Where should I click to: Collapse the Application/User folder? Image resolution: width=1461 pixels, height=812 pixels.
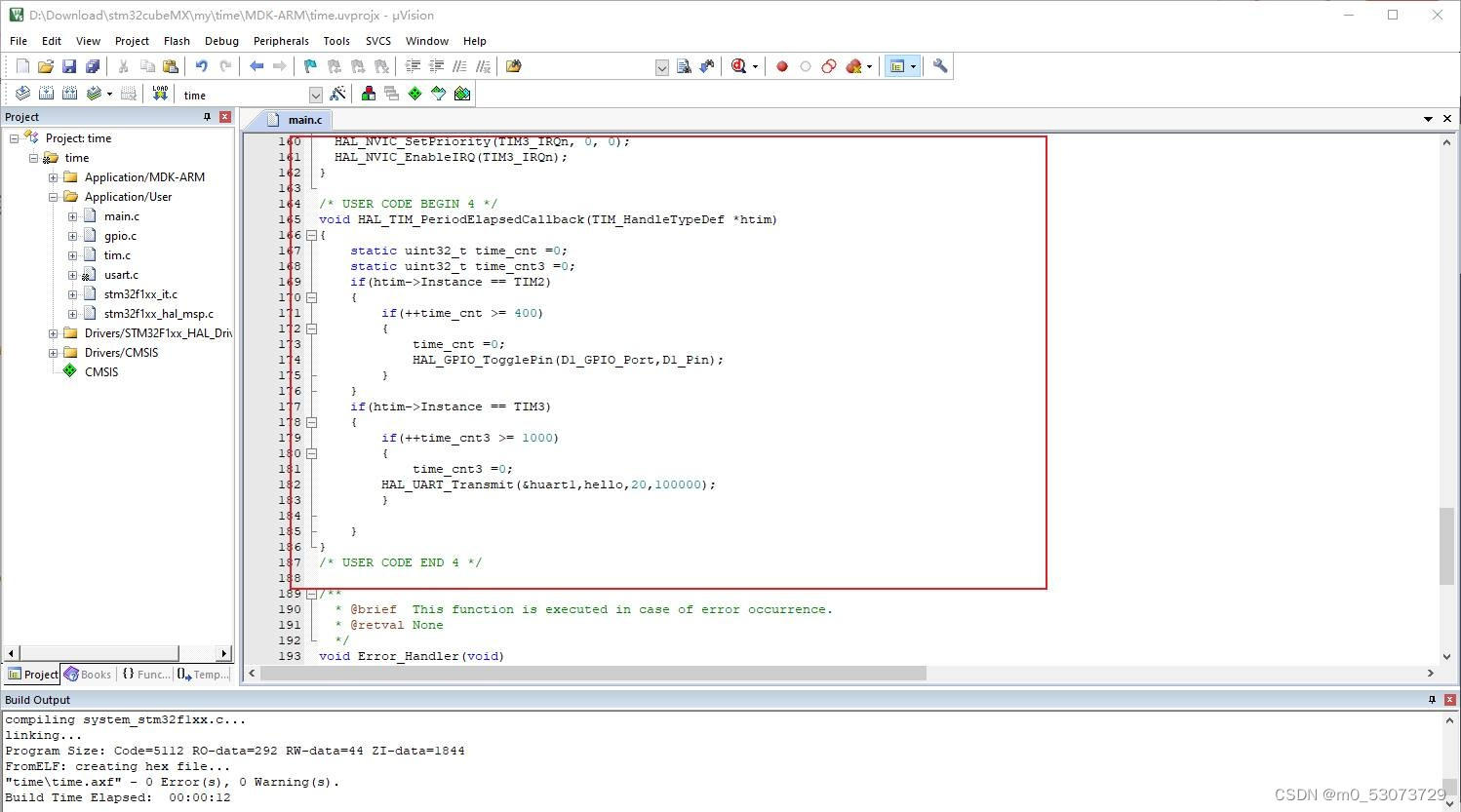click(53, 197)
